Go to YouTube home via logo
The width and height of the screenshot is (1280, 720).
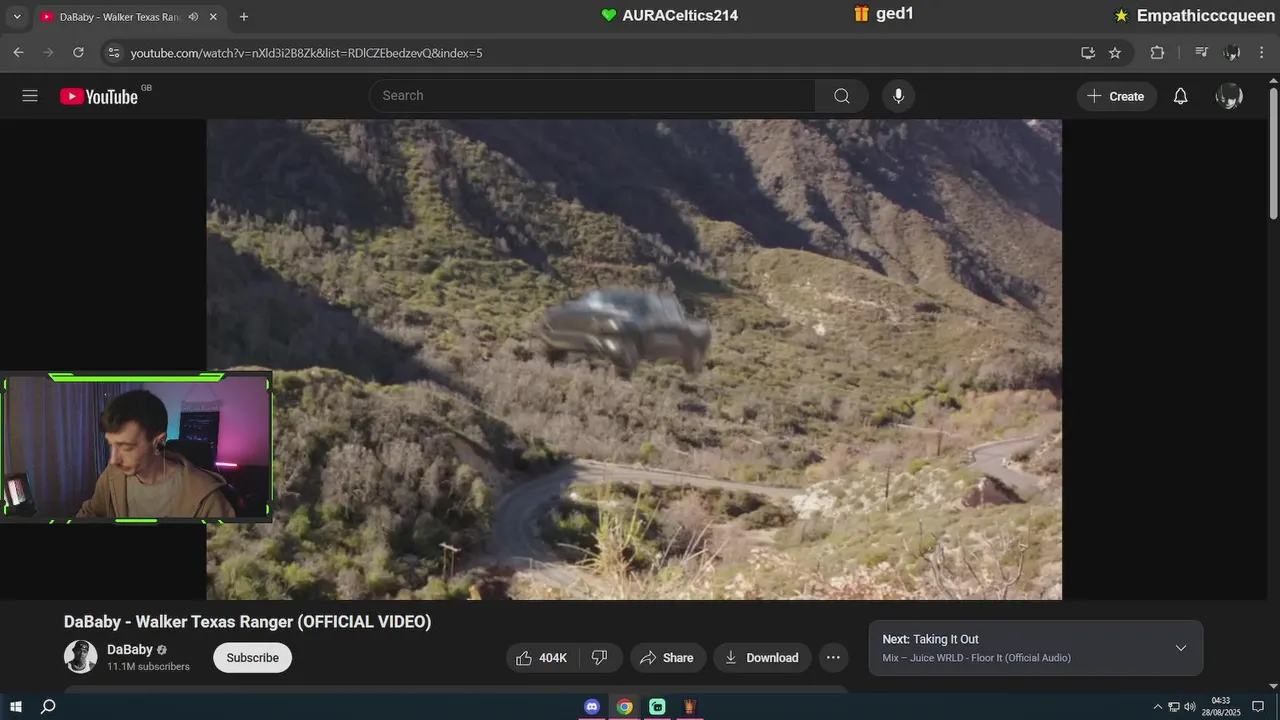(99, 96)
